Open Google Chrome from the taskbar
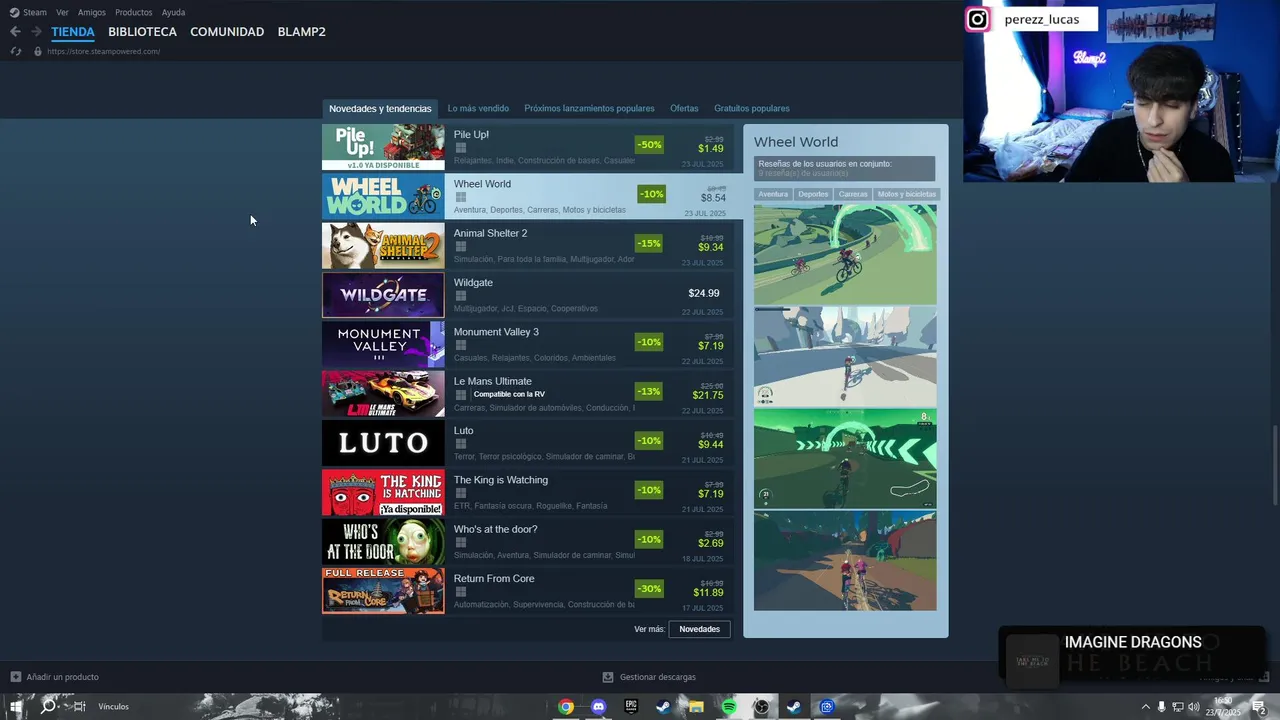The height and width of the screenshot is (720, 1280). coord(566,707)
